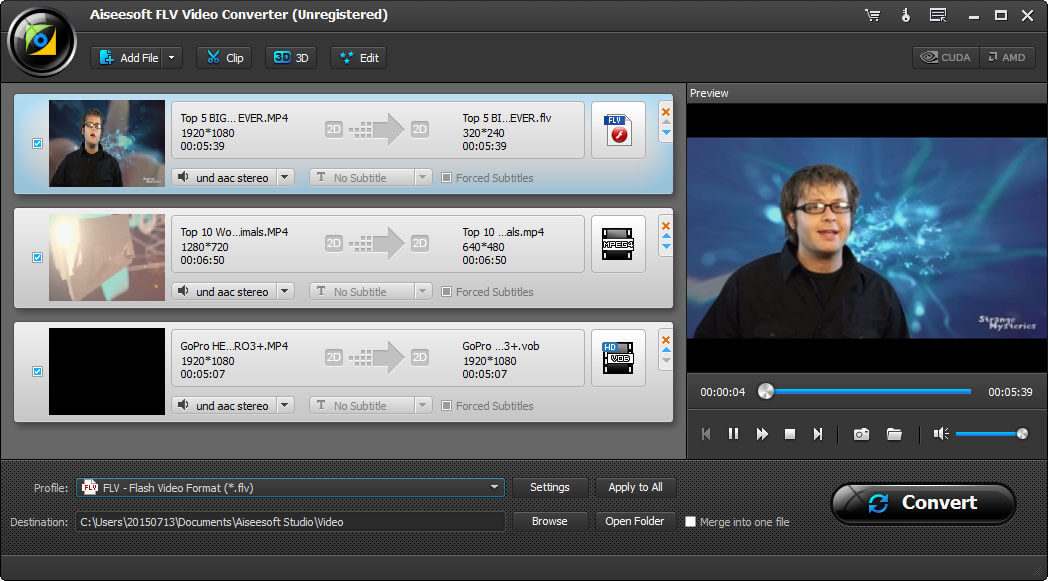
Task: Open audio track dropdown for GoPro video
Action: (285, 405)
